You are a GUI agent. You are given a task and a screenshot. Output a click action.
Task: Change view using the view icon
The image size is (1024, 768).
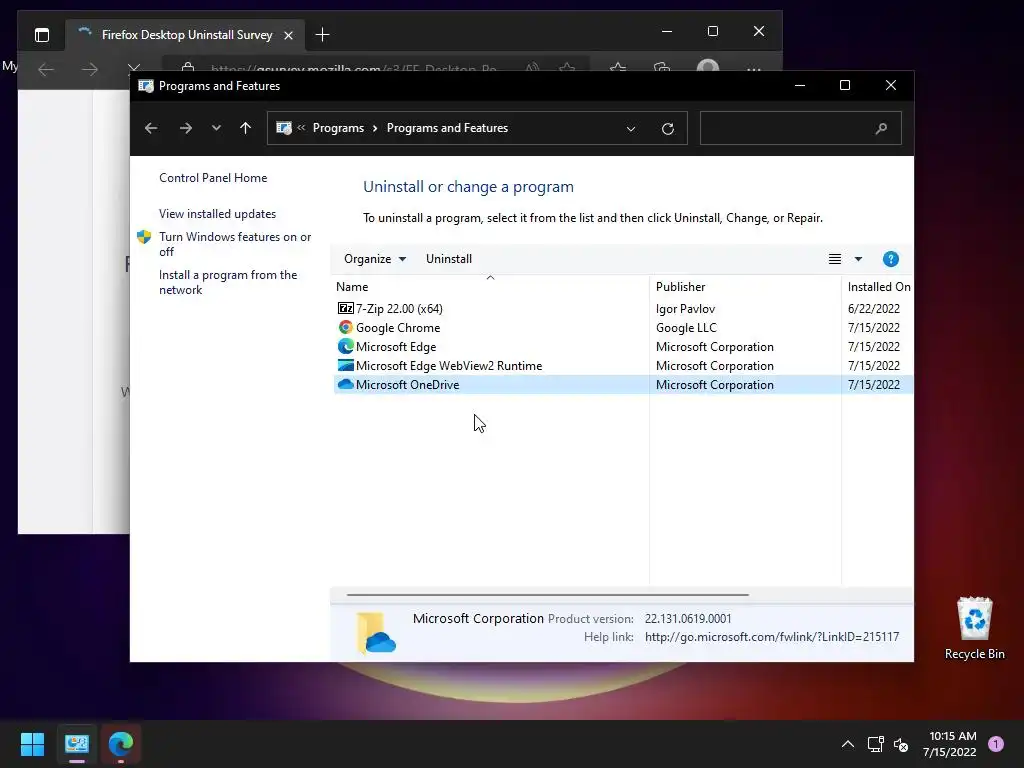pyautogui.click(x=835, y=259)
